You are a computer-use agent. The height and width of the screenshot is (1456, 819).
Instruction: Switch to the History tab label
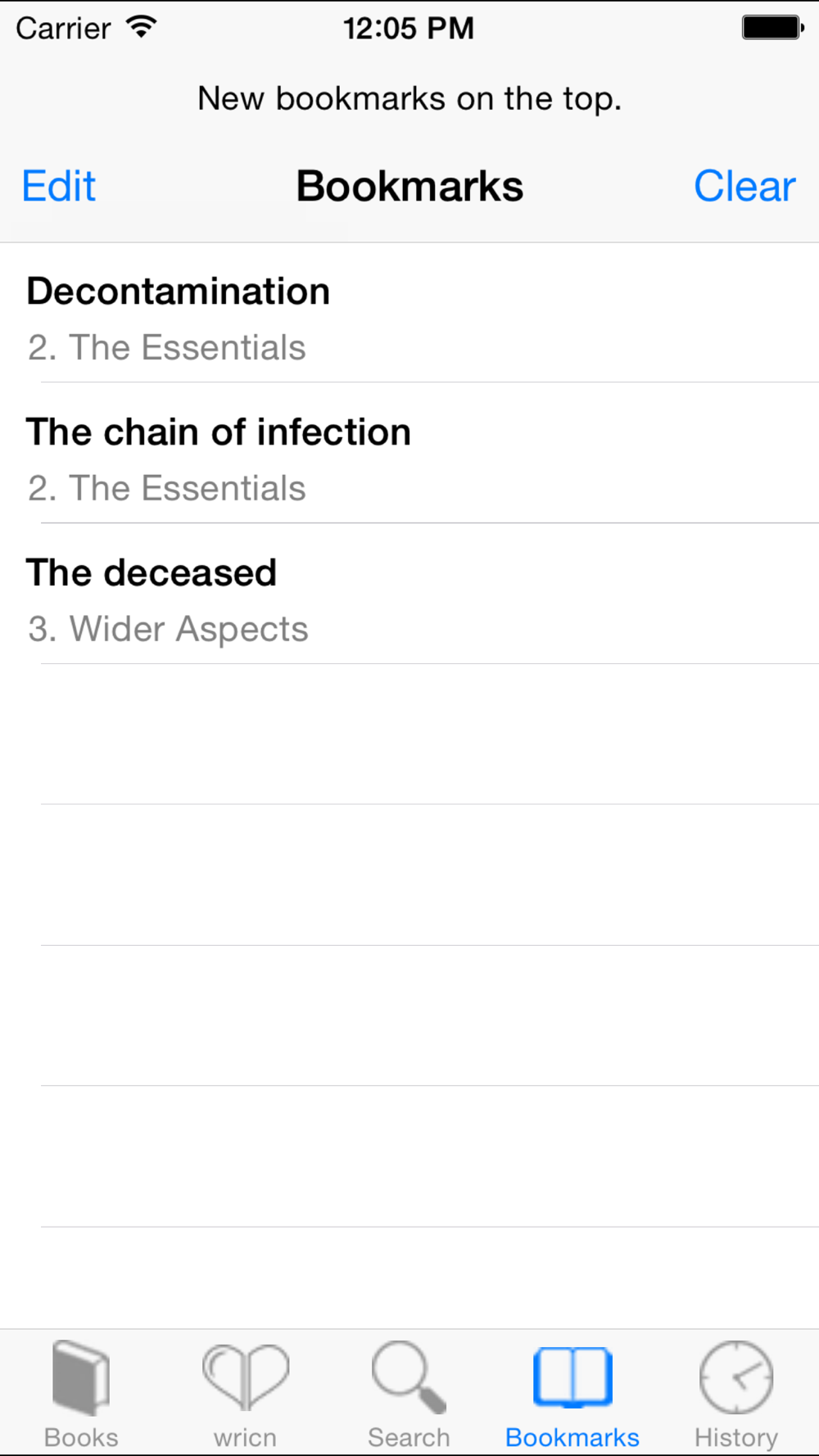tap(736, 1437)
